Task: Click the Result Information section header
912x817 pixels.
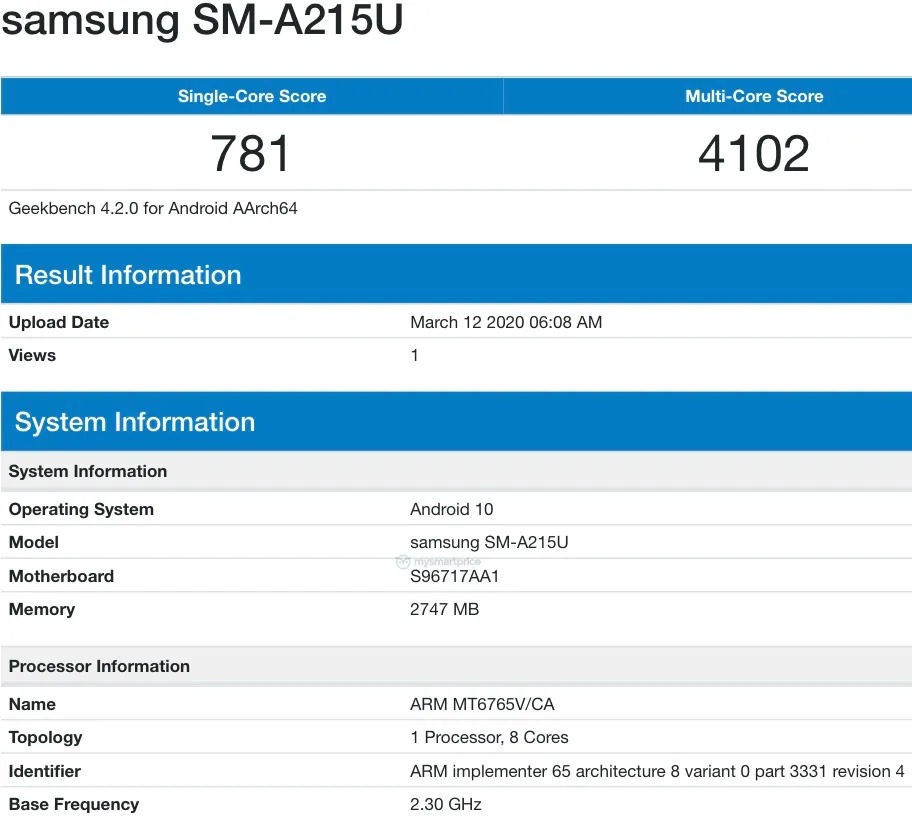Action: tap(456, 274)
